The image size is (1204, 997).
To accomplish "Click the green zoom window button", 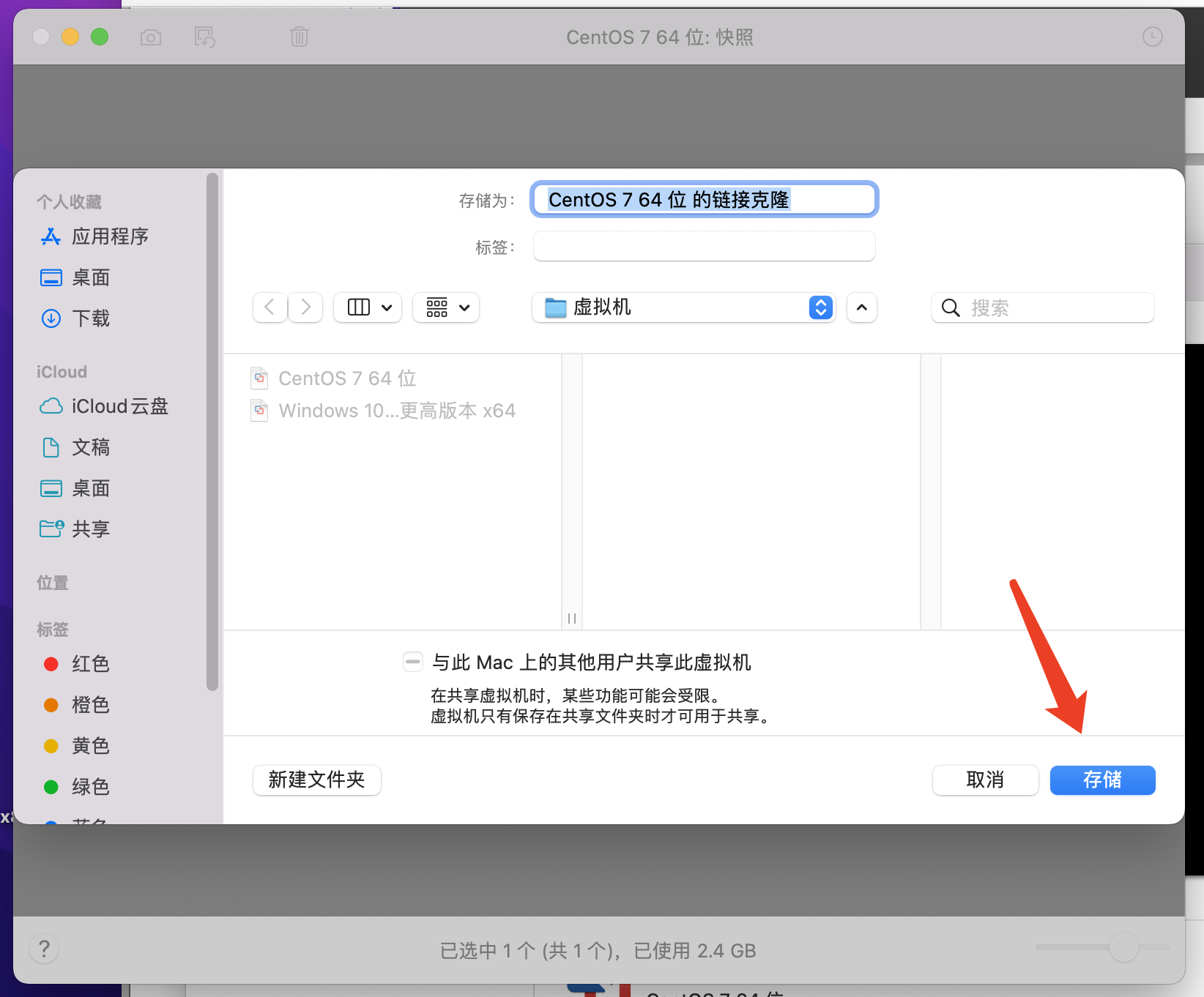I will pyautogui.click(x=100, y=37).
